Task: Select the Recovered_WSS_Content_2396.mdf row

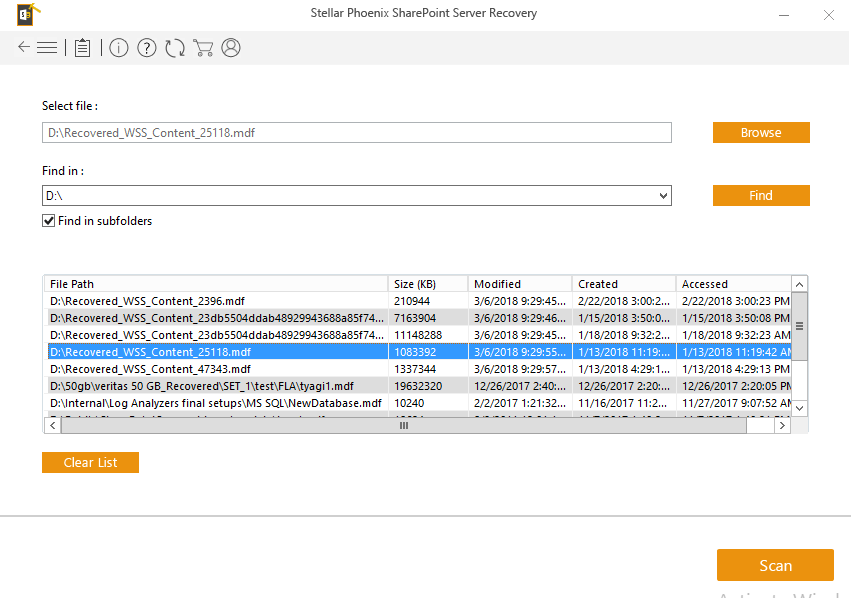Action: [216, 301]
